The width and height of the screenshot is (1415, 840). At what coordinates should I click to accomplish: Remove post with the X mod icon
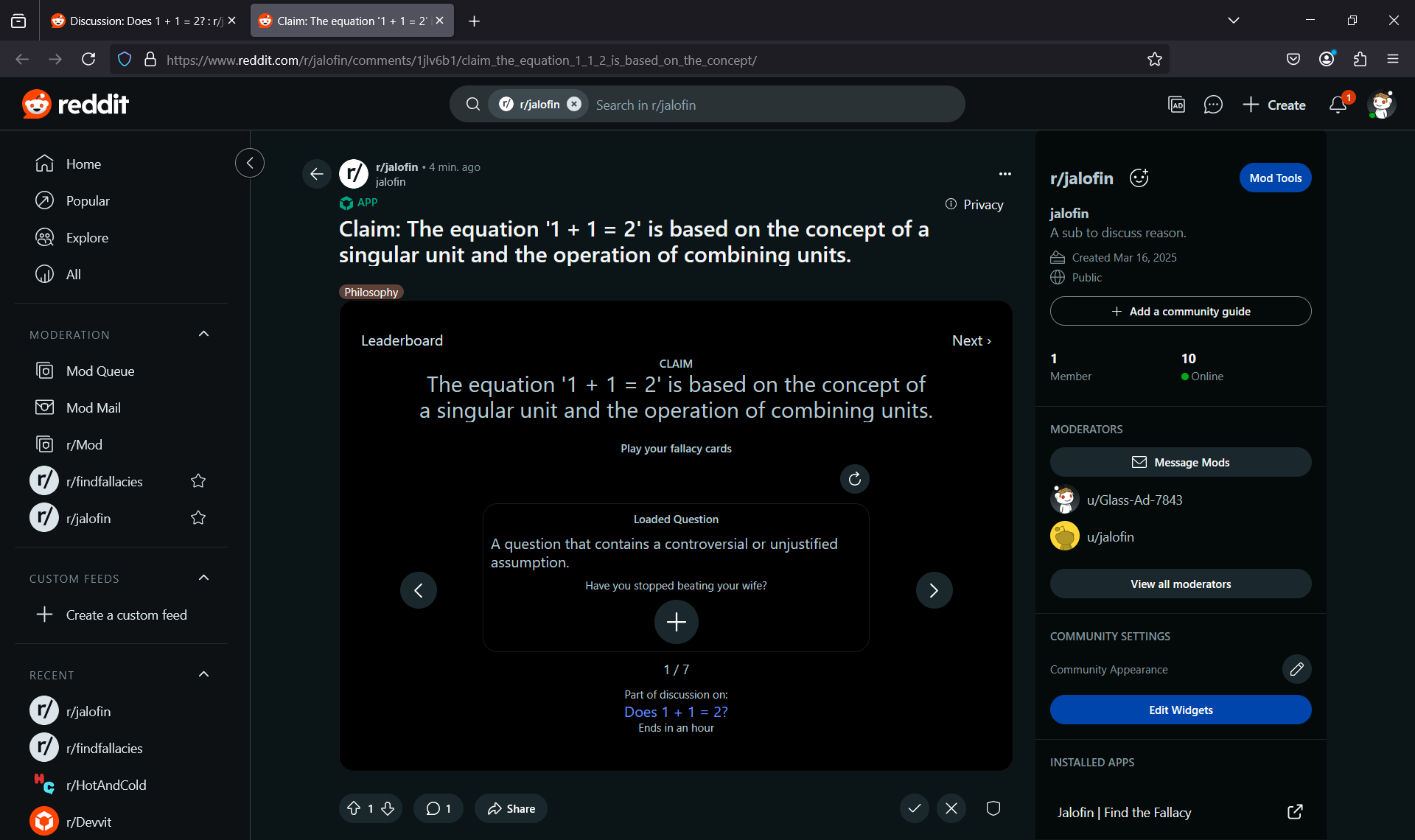[951, 808]
